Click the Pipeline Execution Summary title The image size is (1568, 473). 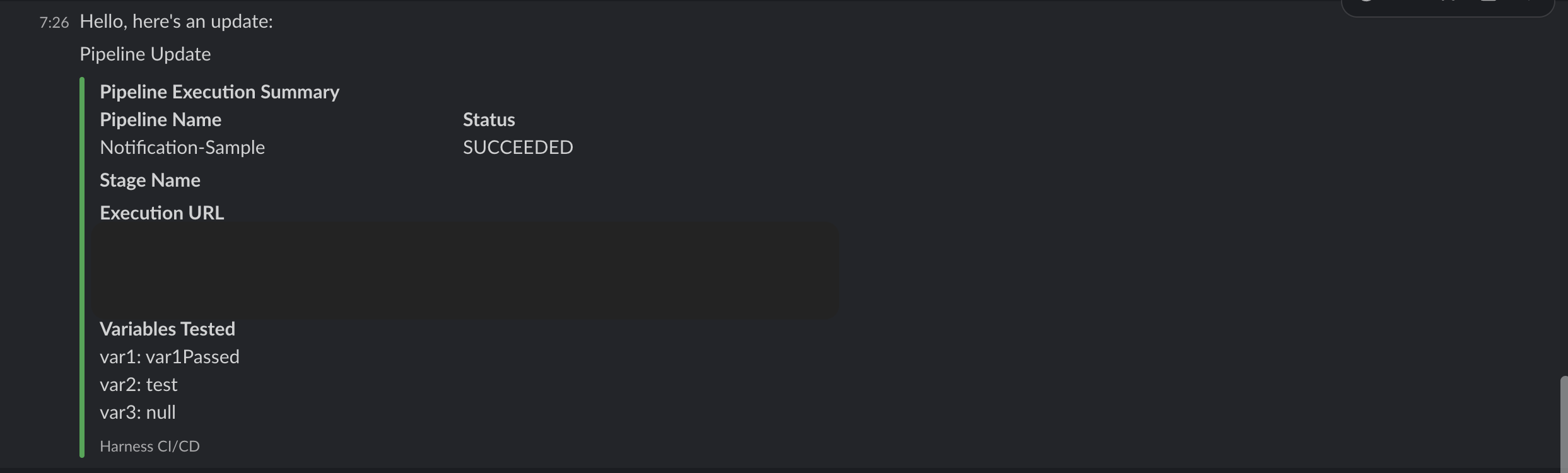point(219,92)
